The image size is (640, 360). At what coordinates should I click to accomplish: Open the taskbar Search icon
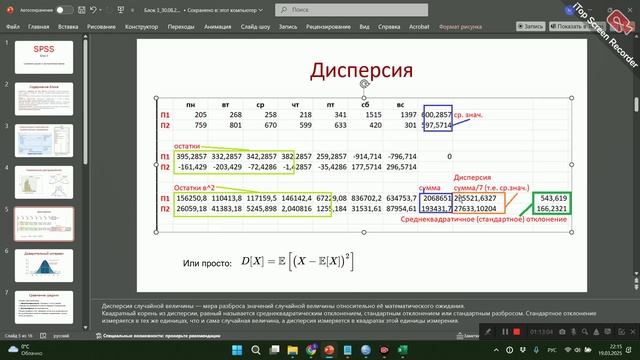click(x=256, y=350)
